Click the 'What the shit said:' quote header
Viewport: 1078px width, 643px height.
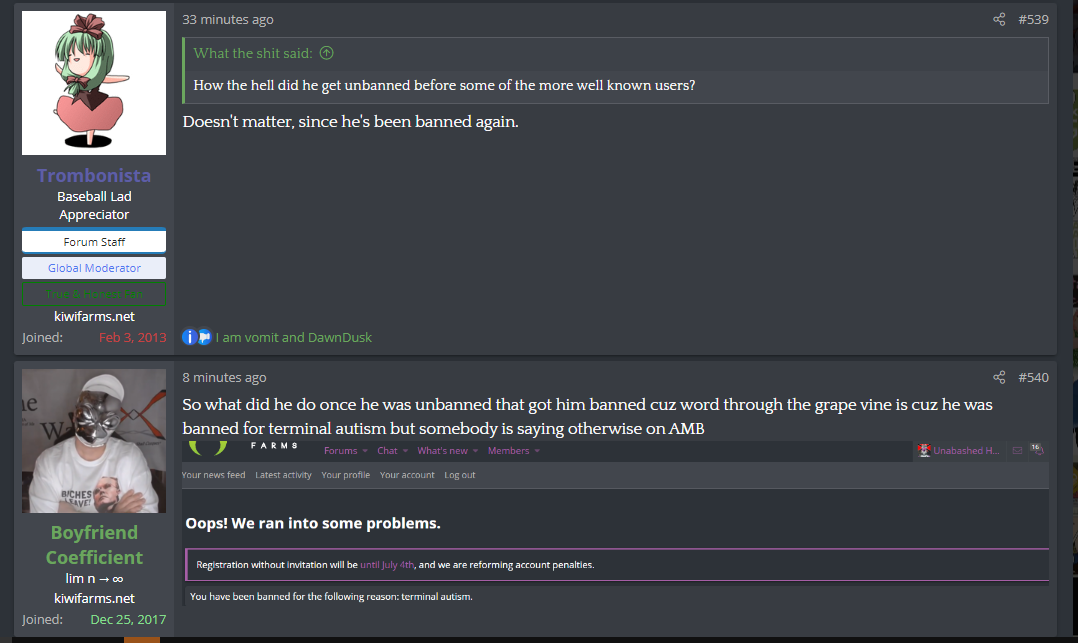tap(253, 53)
